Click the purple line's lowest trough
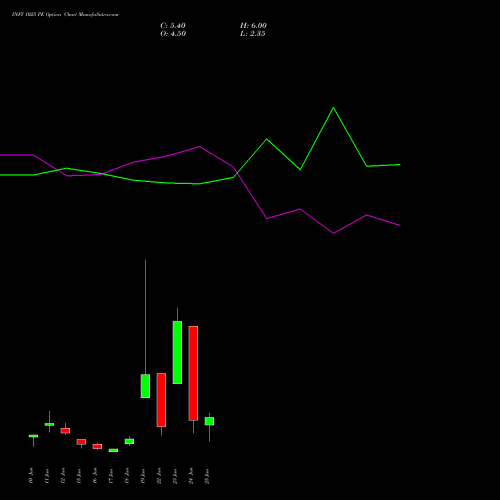Viewport: 500px width, 500px height. [x=333, y=233]
